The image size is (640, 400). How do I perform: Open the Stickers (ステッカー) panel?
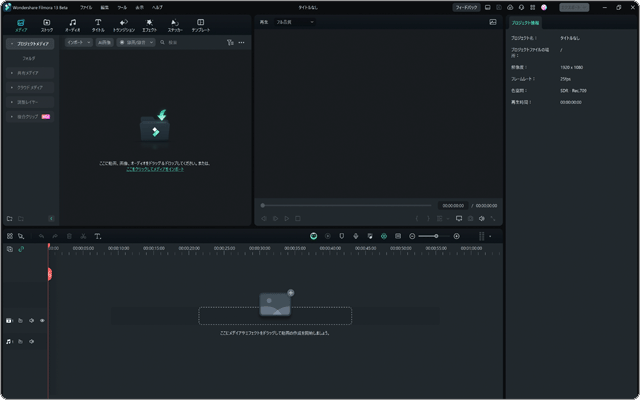click(x=175, y=25)
